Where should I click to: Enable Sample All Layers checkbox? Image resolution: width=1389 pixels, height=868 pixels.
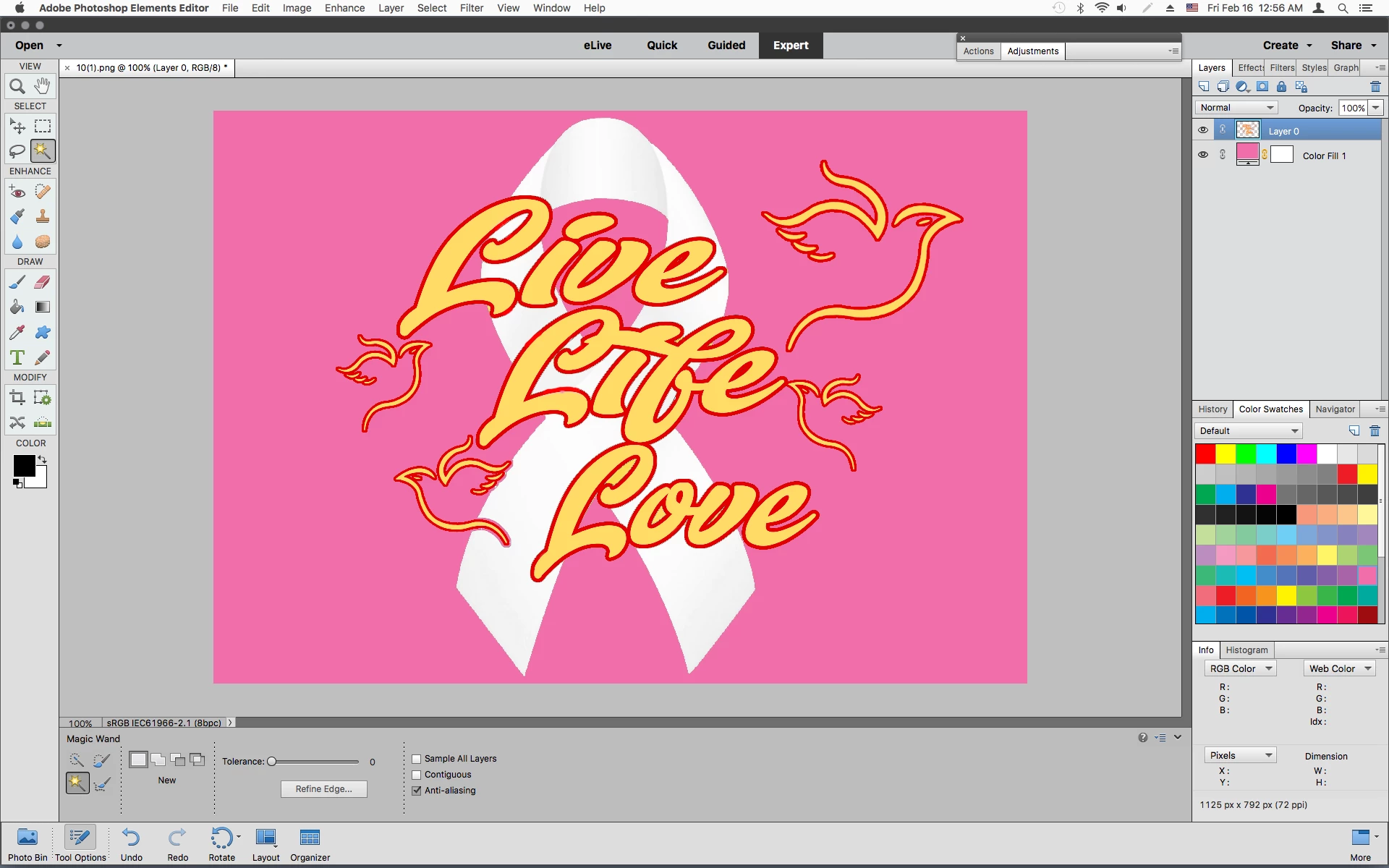(417, 759)
